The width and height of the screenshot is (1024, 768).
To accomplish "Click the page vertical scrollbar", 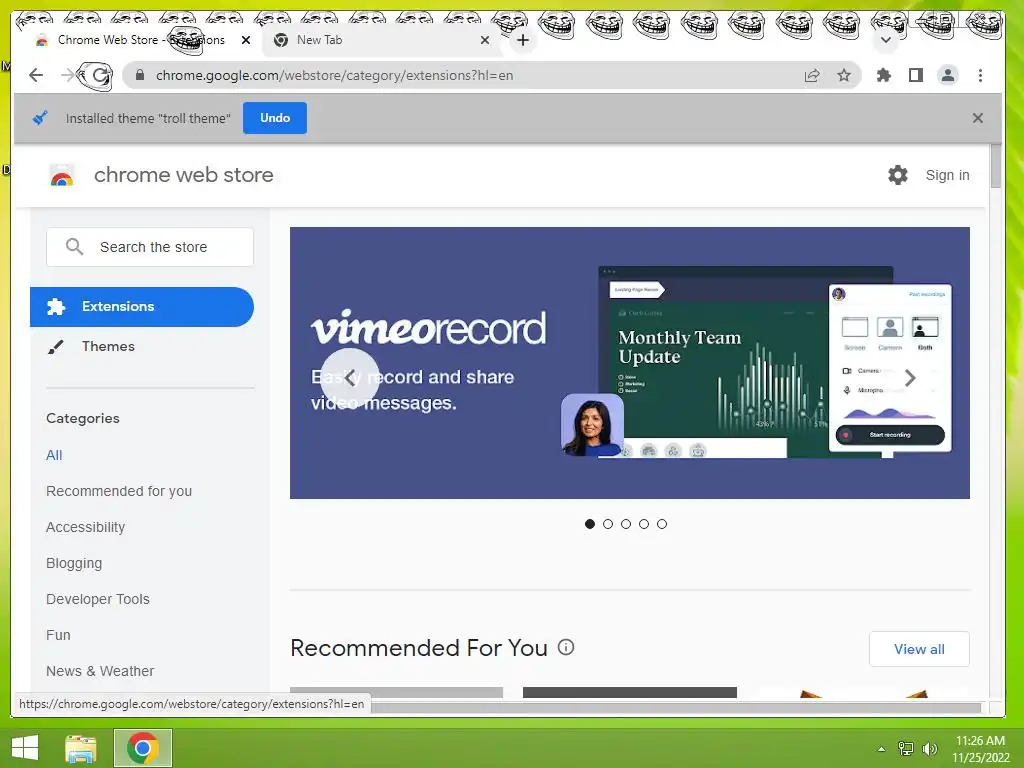I will pos(995,167).
